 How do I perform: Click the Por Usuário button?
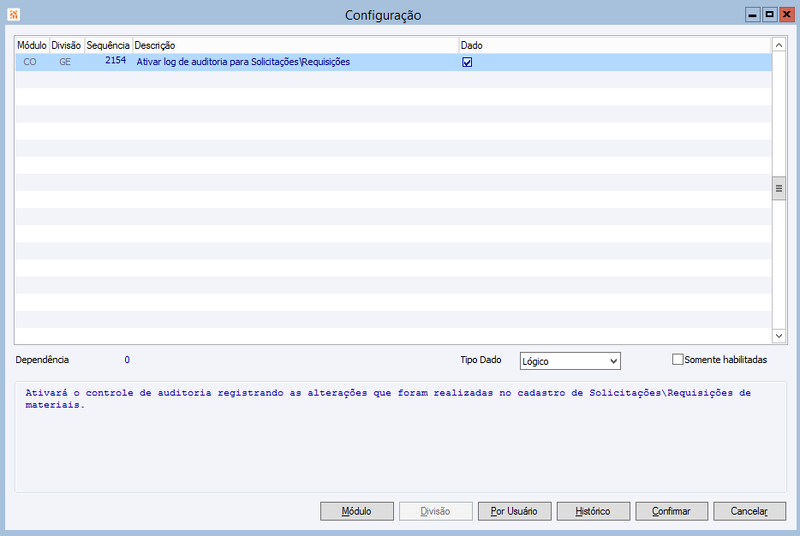click(514, 511)
